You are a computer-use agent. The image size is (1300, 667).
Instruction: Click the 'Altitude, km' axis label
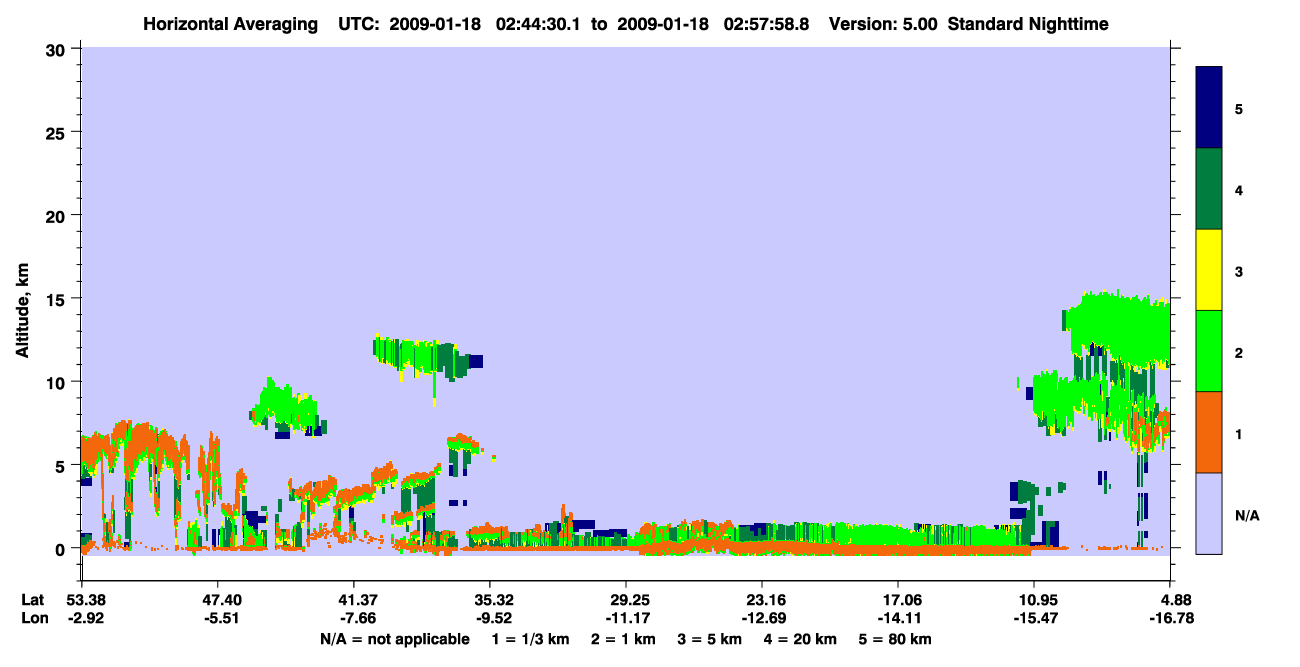22,313
